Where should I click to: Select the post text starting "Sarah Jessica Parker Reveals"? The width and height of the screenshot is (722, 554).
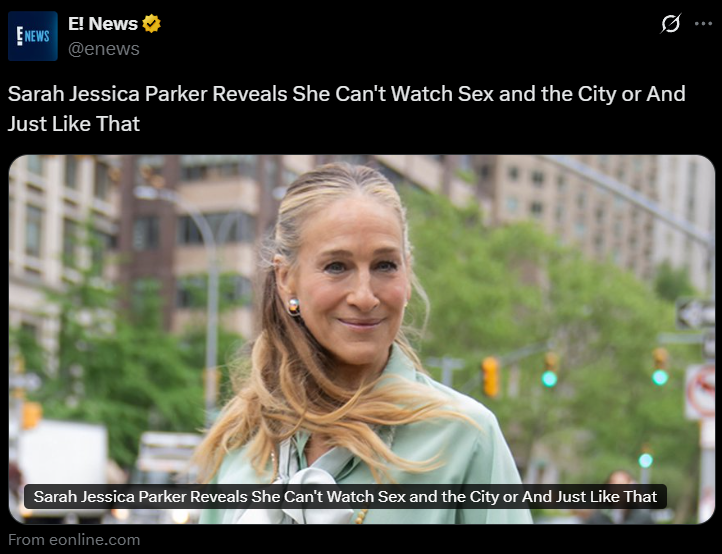coord(346,109)
